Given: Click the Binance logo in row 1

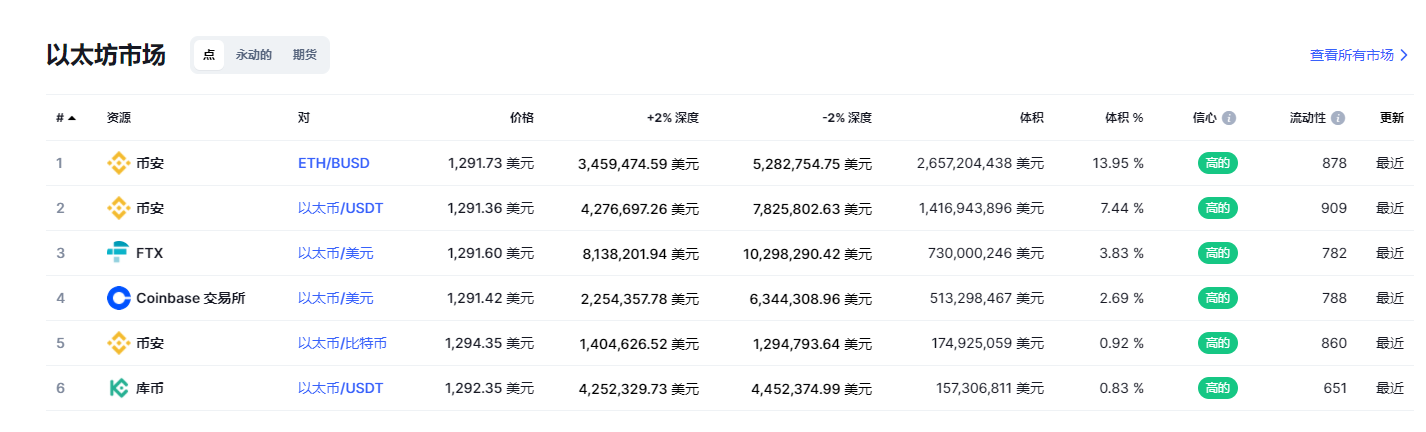Looking at the screenshot, I should pyautogui.click(x=118, y=163).
